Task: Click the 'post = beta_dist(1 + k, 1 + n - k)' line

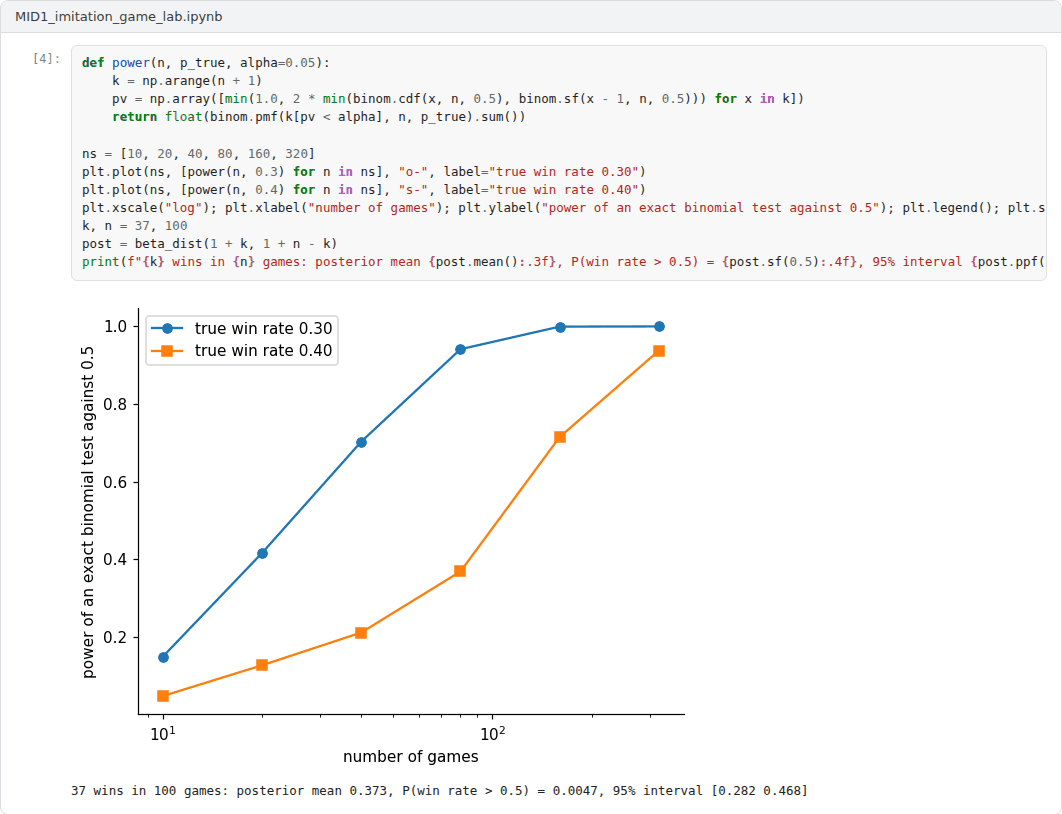Action: click(x=209, y=243)
